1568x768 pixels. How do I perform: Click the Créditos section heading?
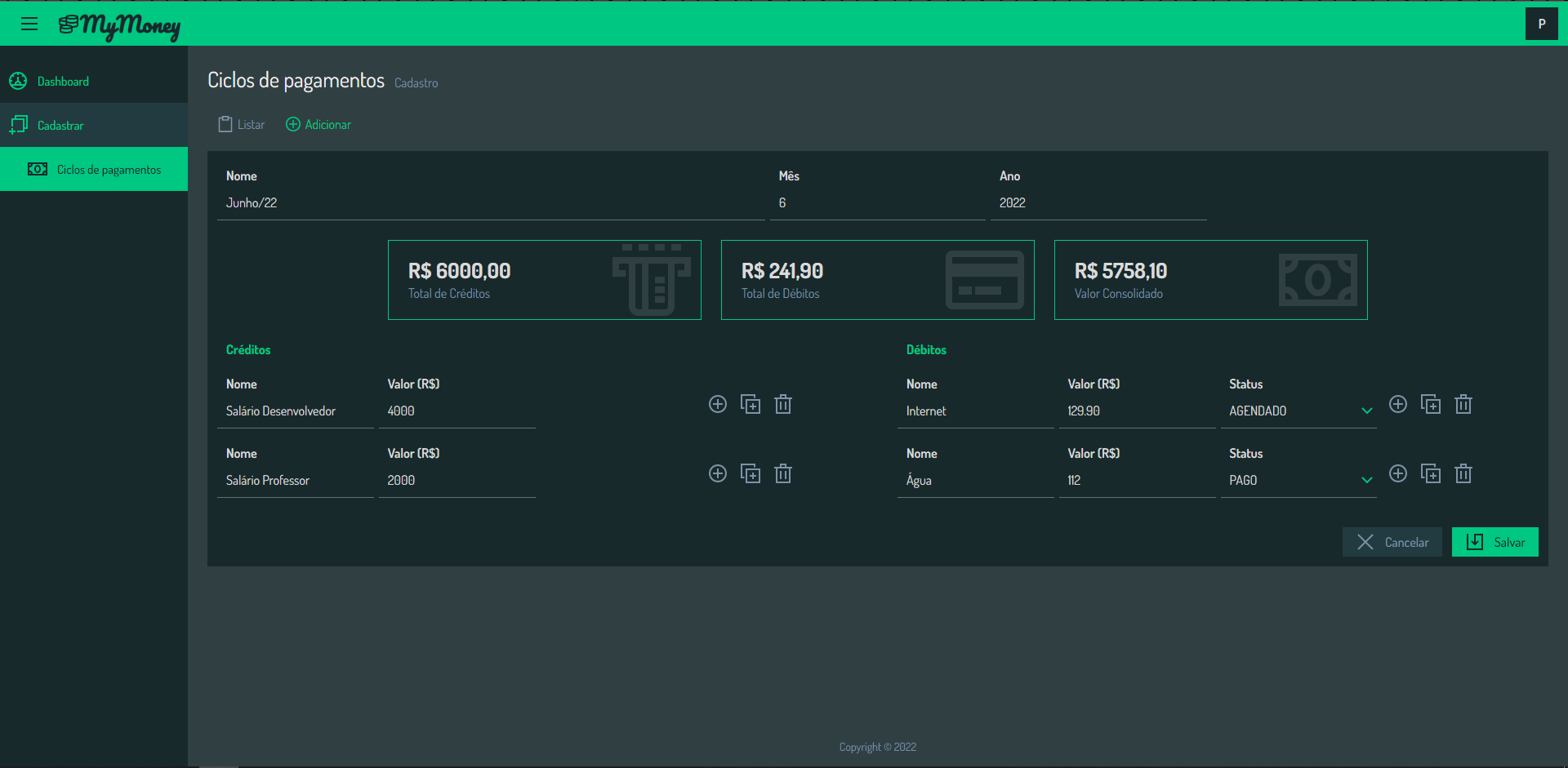pyautogui.click(x=248, y=349)
